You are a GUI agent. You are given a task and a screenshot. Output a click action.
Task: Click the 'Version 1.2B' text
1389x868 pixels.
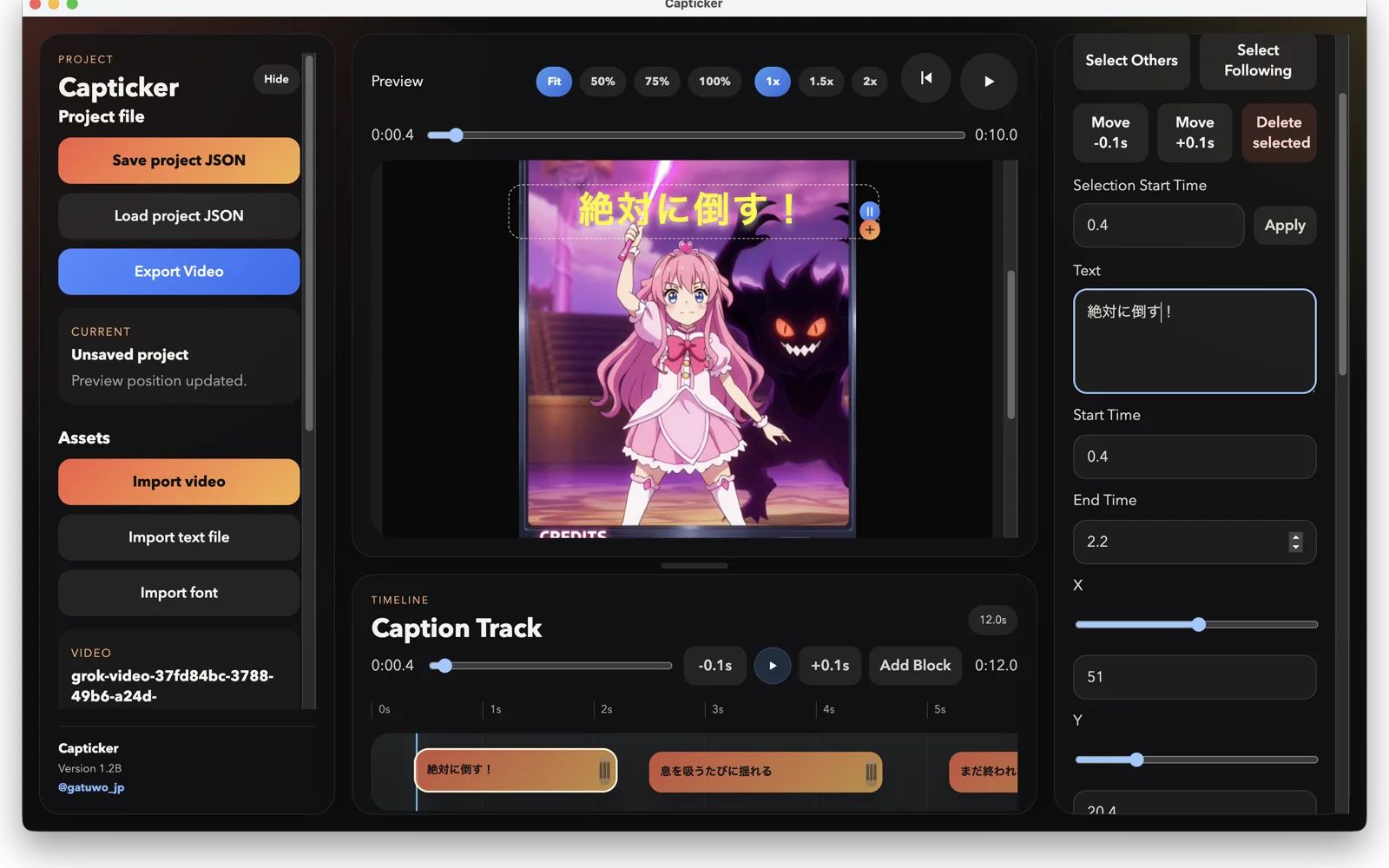coord(89,768)
